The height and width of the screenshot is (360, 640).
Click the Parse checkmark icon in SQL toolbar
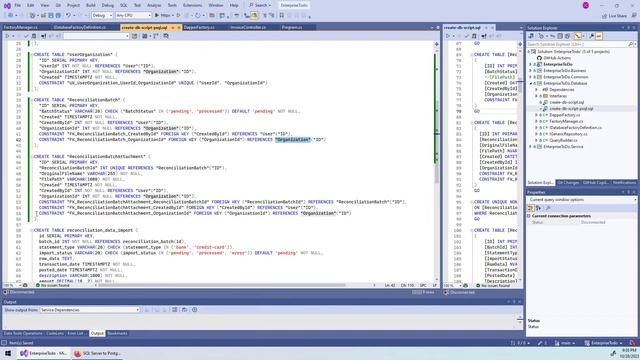point(26,36)
